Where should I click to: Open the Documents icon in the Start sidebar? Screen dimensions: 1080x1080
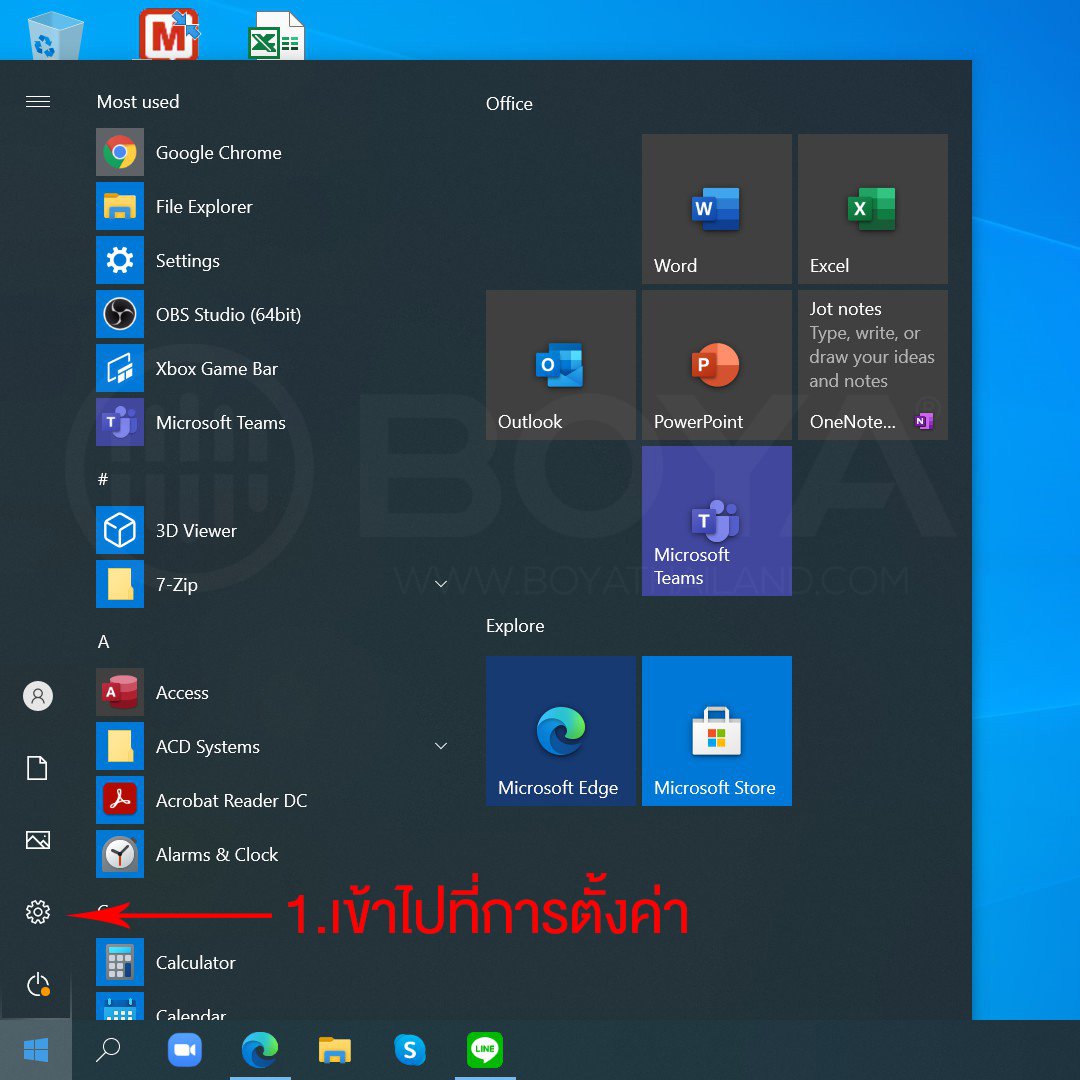tap(38, 768)
